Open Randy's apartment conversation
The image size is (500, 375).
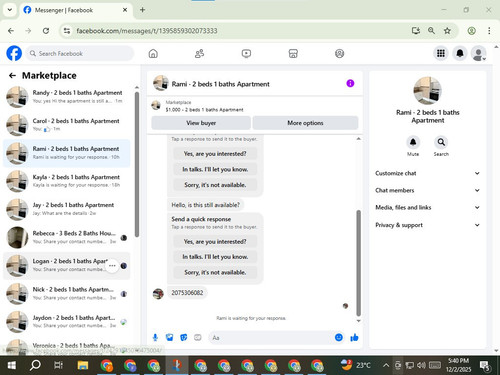[67, 97]
